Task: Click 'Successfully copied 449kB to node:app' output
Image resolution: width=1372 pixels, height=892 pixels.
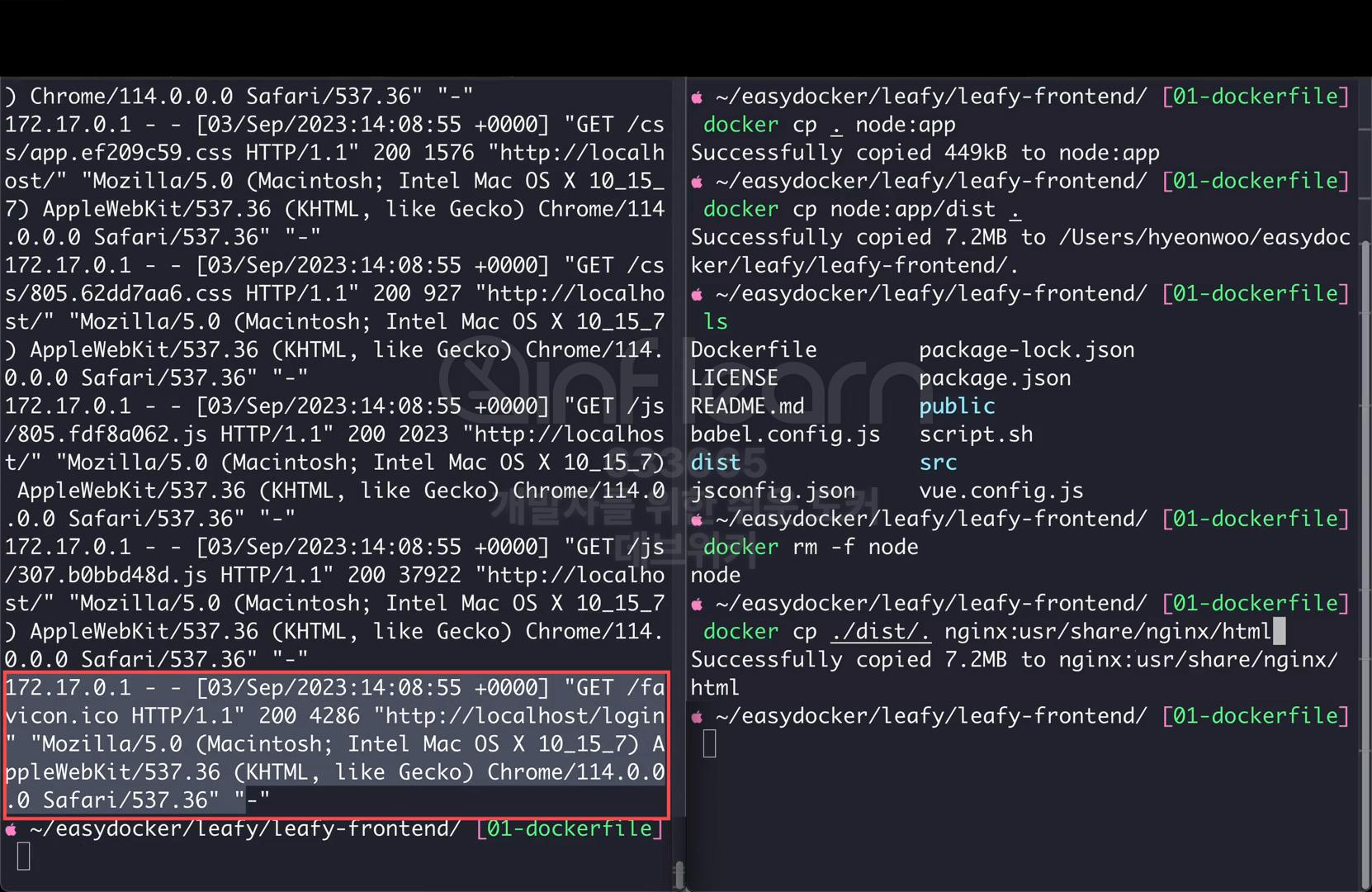Action: (x=925, y=154)
